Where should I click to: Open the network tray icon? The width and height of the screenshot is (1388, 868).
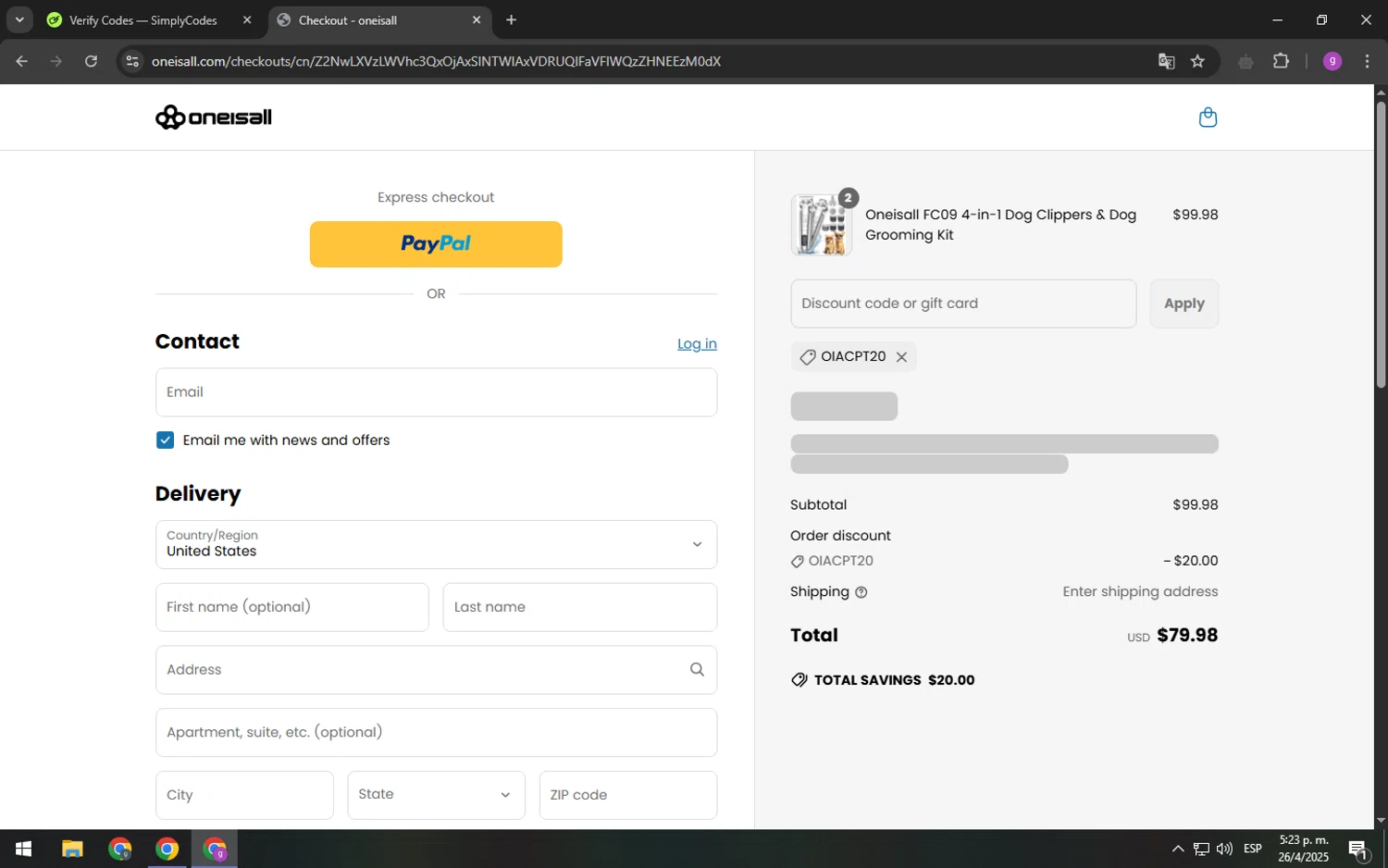pyautogui.click(x=1201, y=849)
